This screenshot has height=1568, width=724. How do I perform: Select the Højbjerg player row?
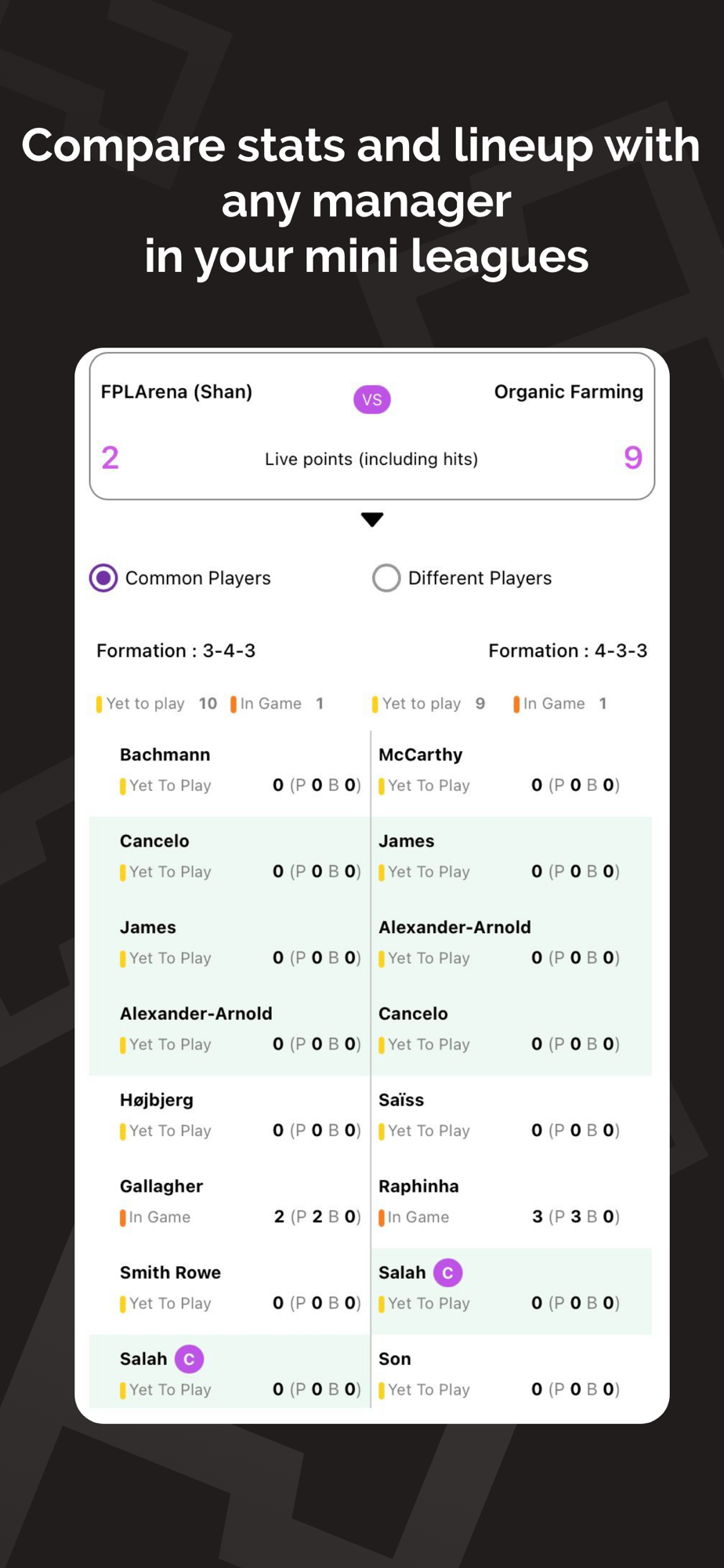coord(230,1115)
